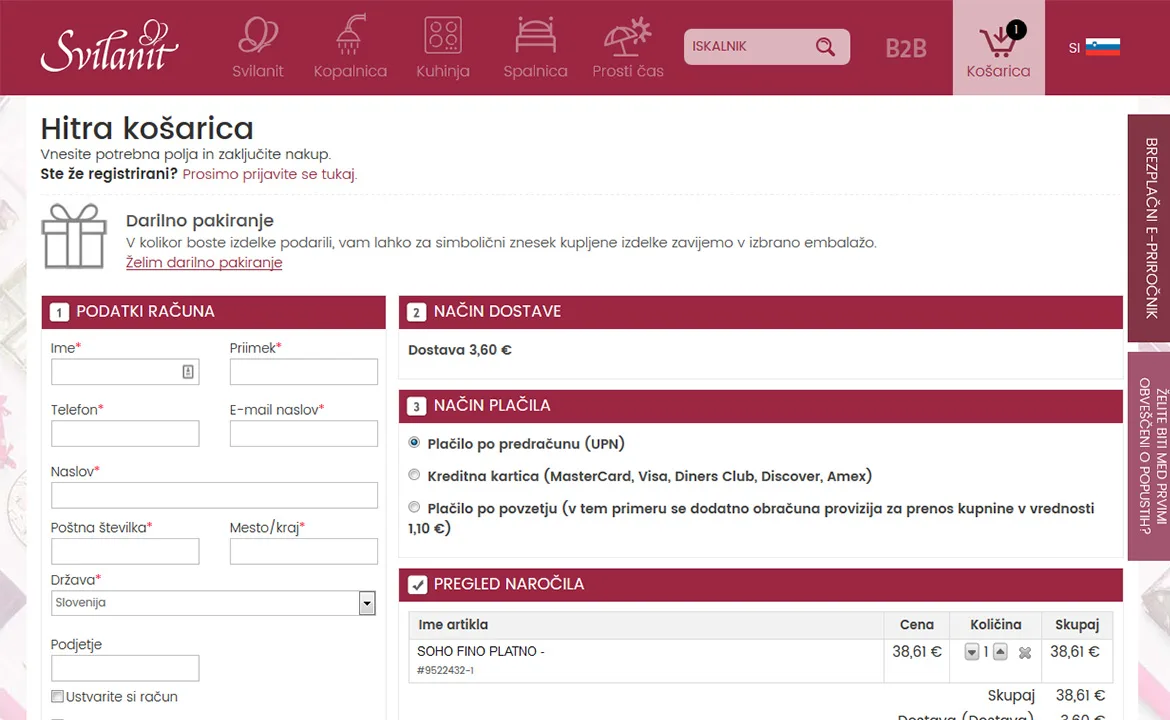Click the Cena column header

click(x=916, y=624)
